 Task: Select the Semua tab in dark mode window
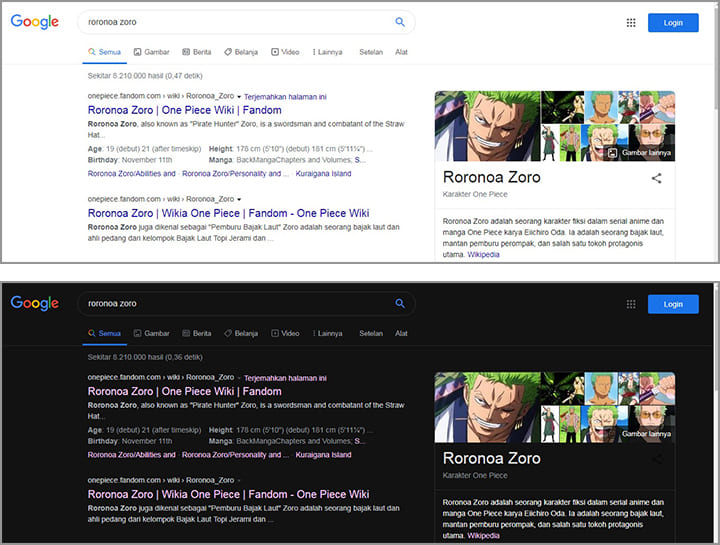[105, 333]
